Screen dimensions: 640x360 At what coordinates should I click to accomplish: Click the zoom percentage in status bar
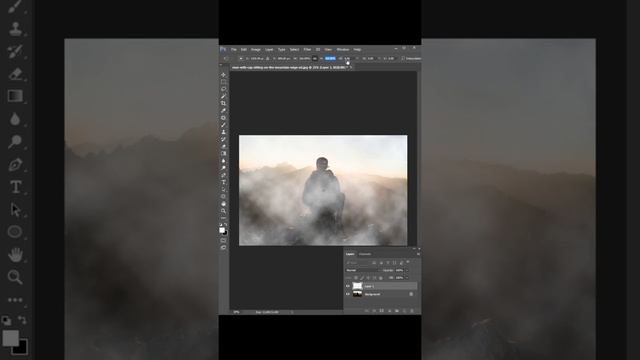[x=236, y=312]
